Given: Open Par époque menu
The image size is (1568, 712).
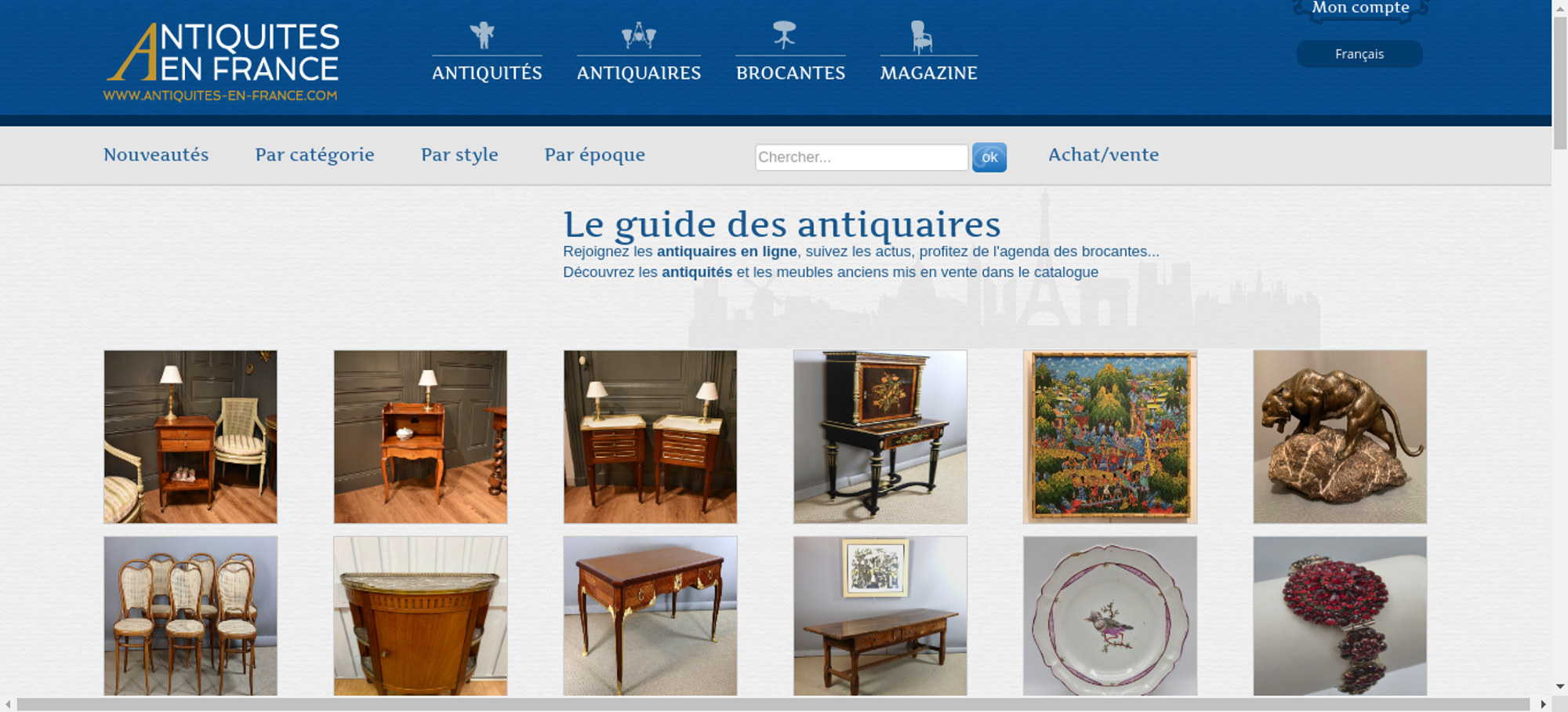Looking at the screenshot, I should (594, 154).
